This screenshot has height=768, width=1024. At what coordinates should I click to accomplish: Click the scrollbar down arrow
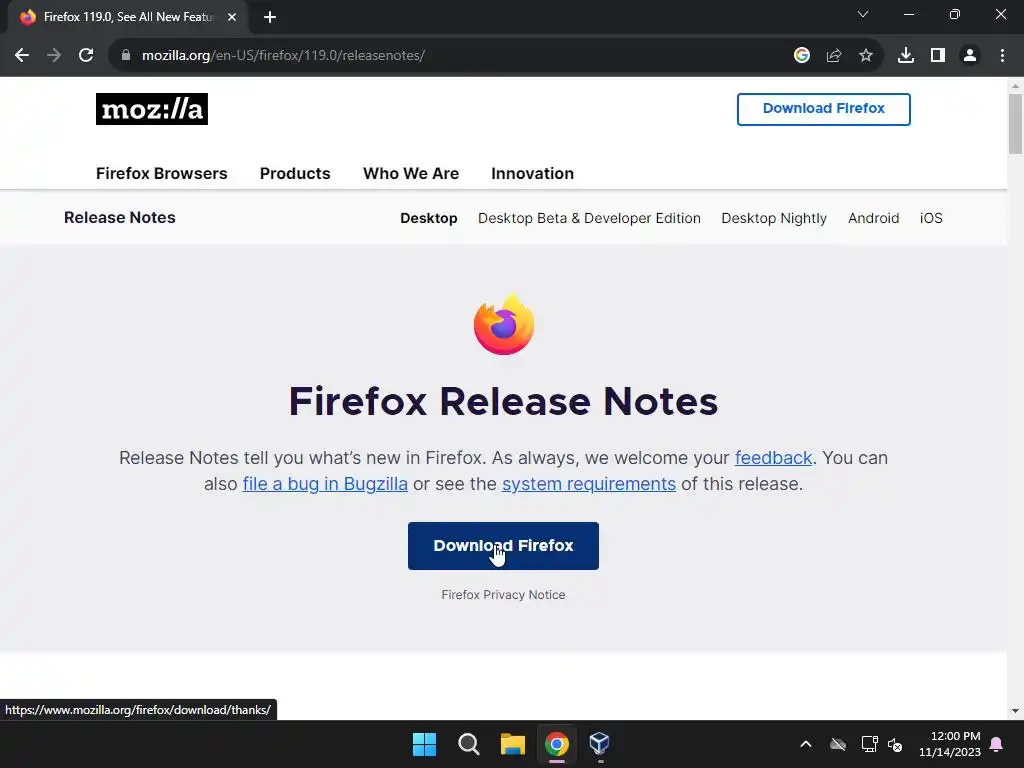point(1015,711)
